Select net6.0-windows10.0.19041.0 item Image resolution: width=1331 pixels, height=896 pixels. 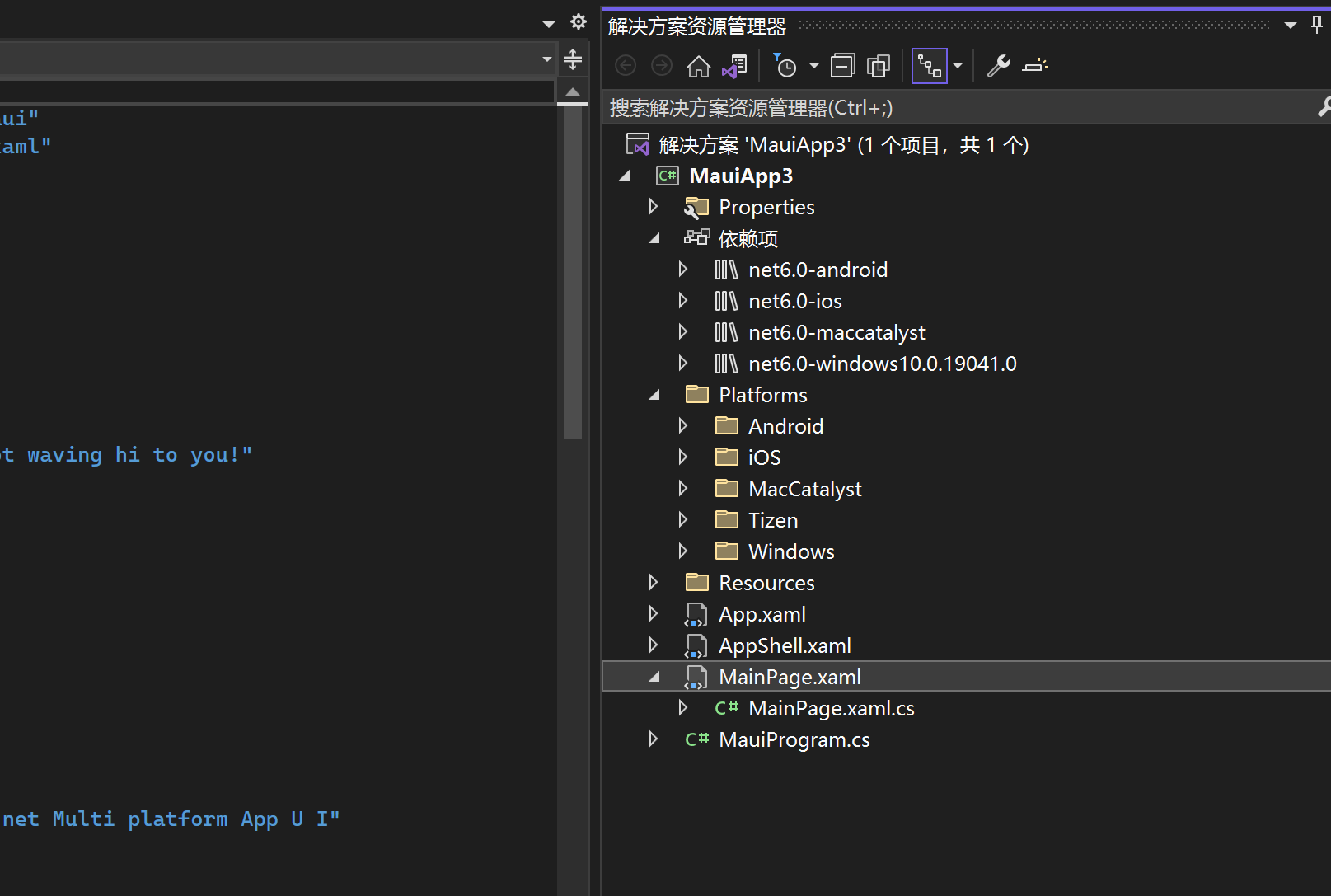[x=883, y=364]
